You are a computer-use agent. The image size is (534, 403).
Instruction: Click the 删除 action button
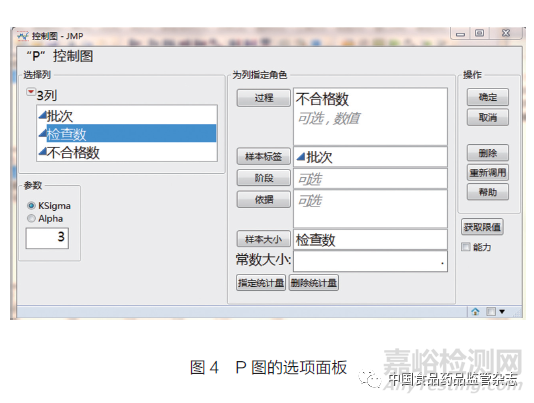(x=488, y=153)
